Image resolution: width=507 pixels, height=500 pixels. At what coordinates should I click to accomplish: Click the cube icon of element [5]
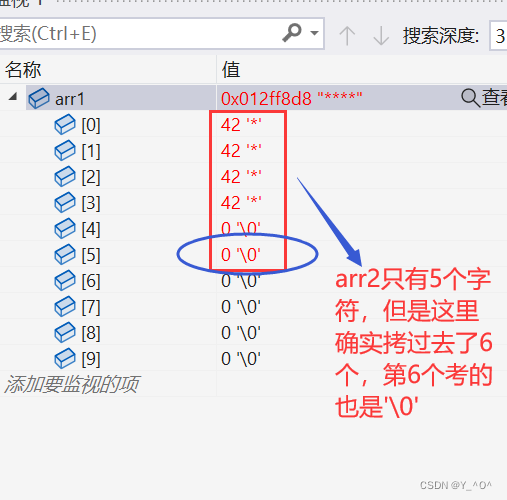65,254
